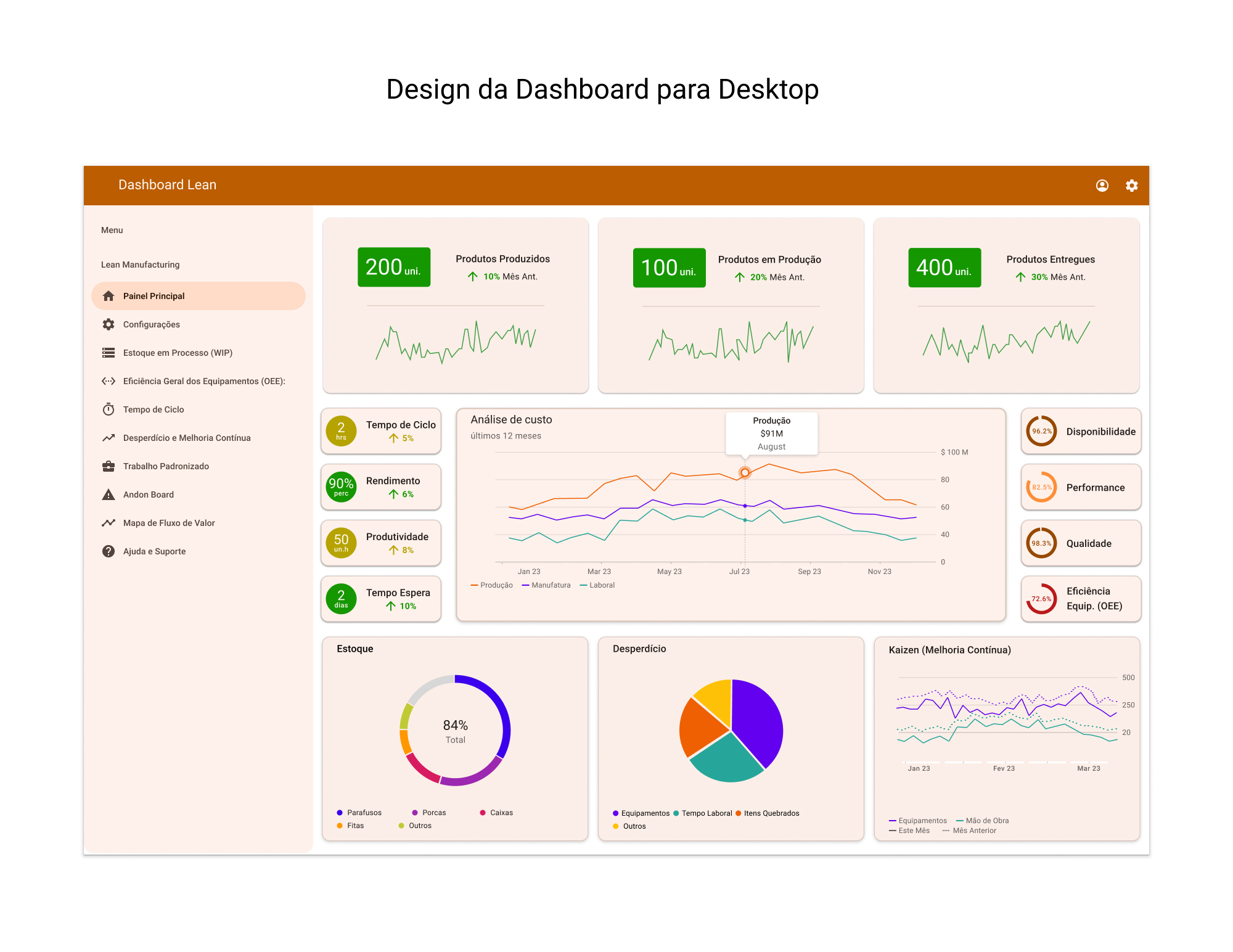Open settings gear icon in header

point(1131,186)
